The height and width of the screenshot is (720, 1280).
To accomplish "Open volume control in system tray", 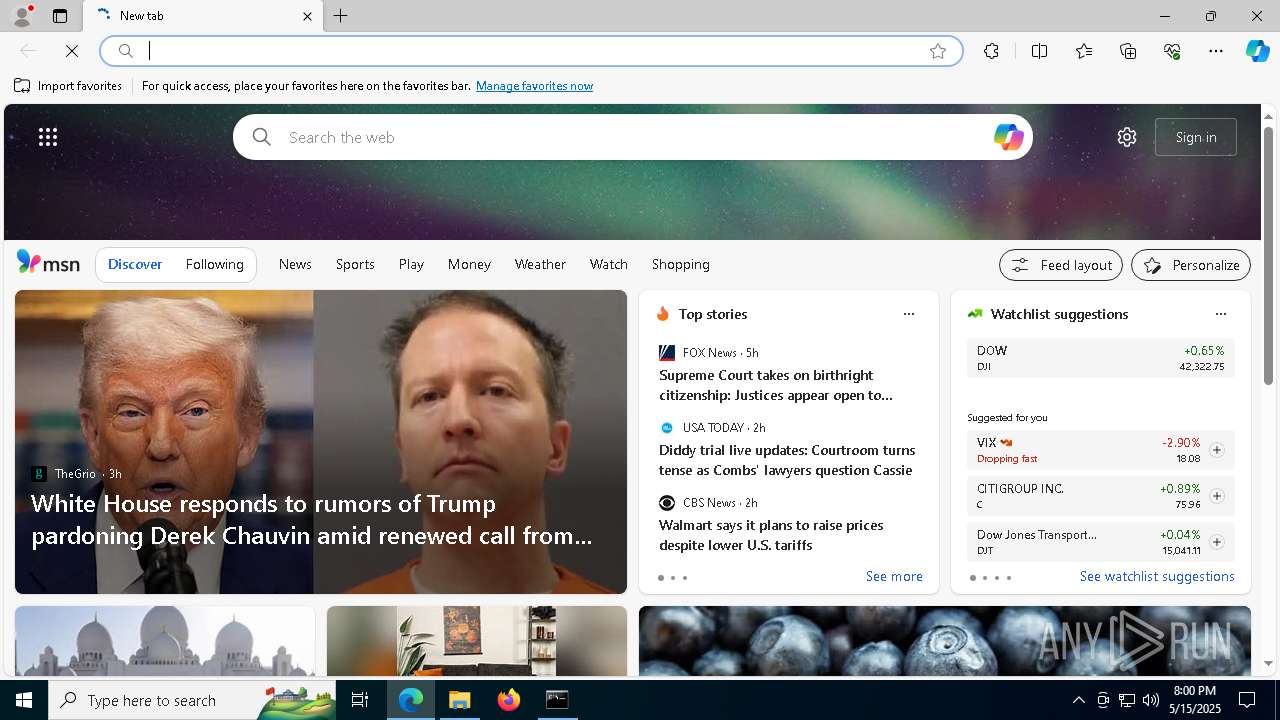I will coord(1151,700).
